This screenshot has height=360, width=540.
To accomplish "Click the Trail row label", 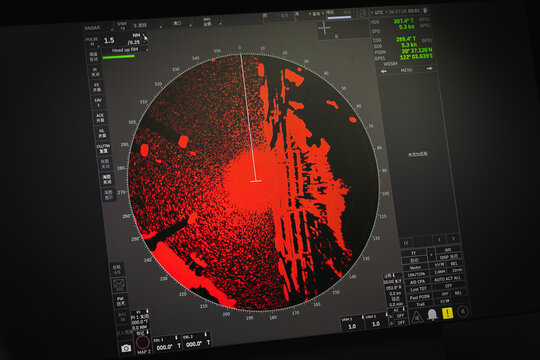I will tap(420, 304).
